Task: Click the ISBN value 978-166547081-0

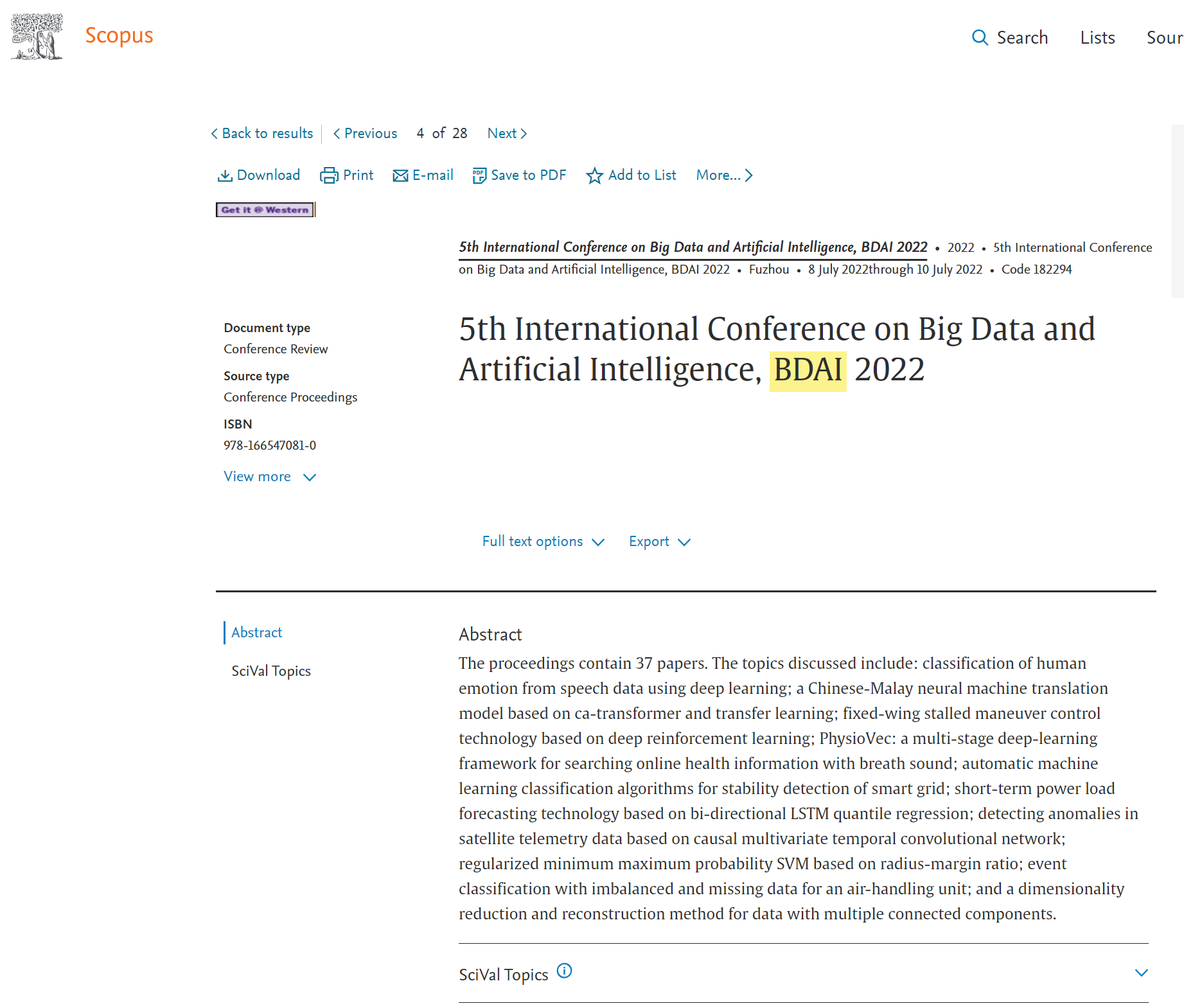Action: pos(270,445)
